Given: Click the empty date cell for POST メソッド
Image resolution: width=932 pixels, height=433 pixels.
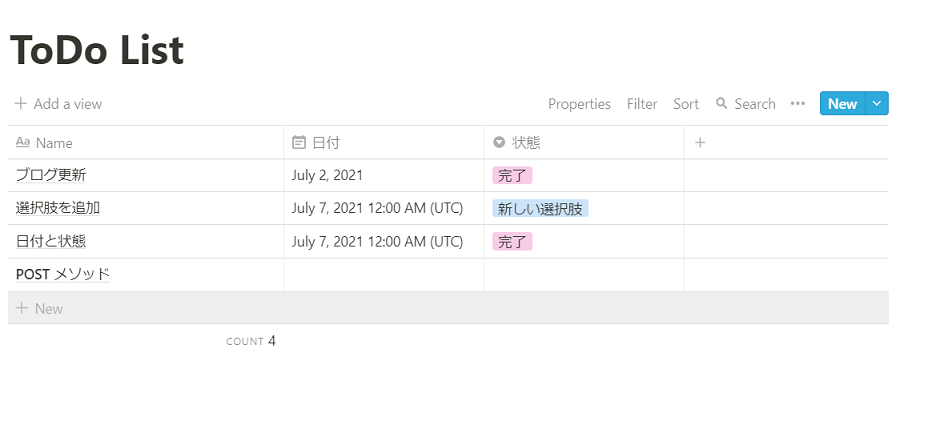Looking at the screenshot, I should pyautogui.click(x=383, y=275).
